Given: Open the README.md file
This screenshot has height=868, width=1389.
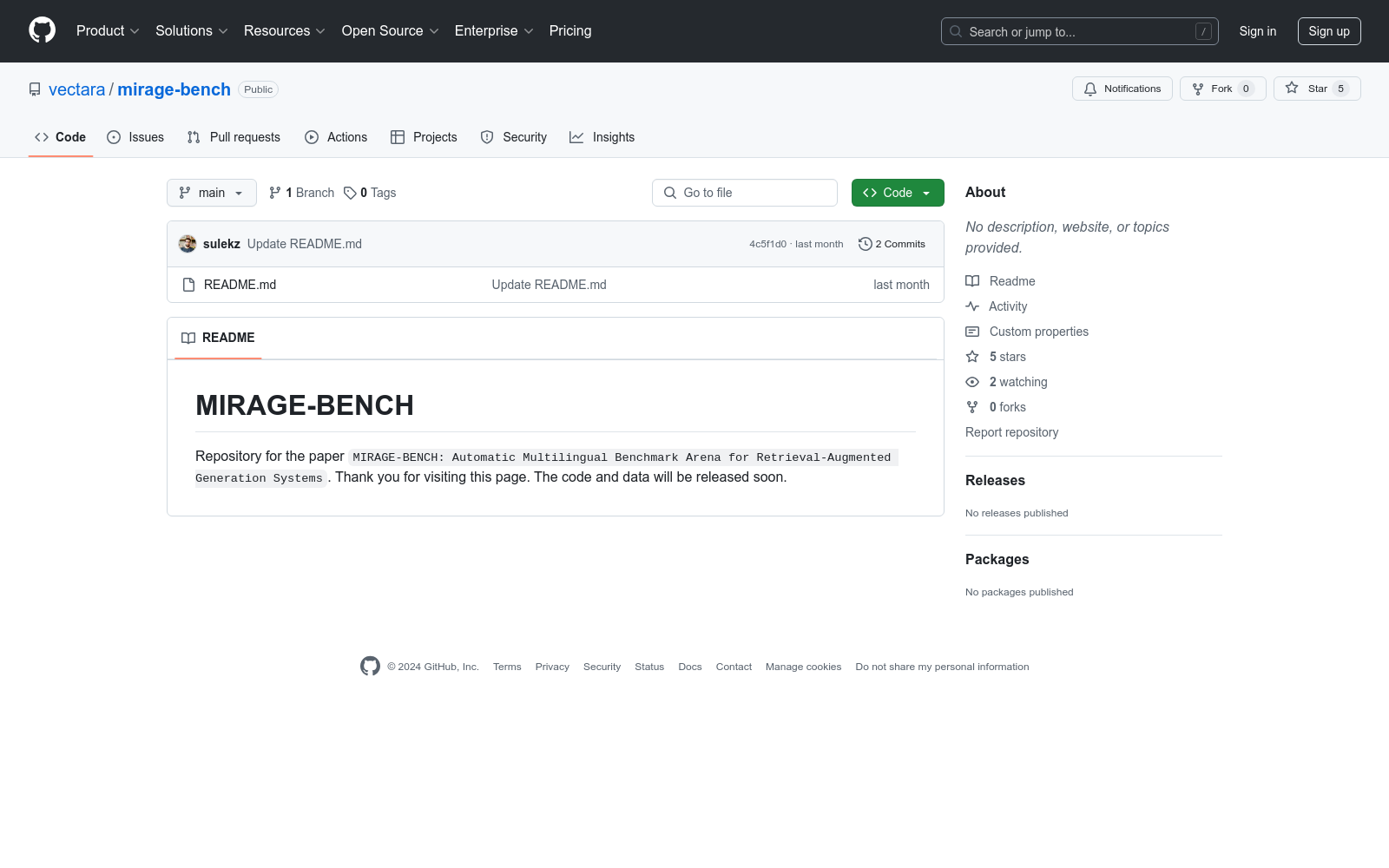Looking at the screenshot, I should 240,285.
